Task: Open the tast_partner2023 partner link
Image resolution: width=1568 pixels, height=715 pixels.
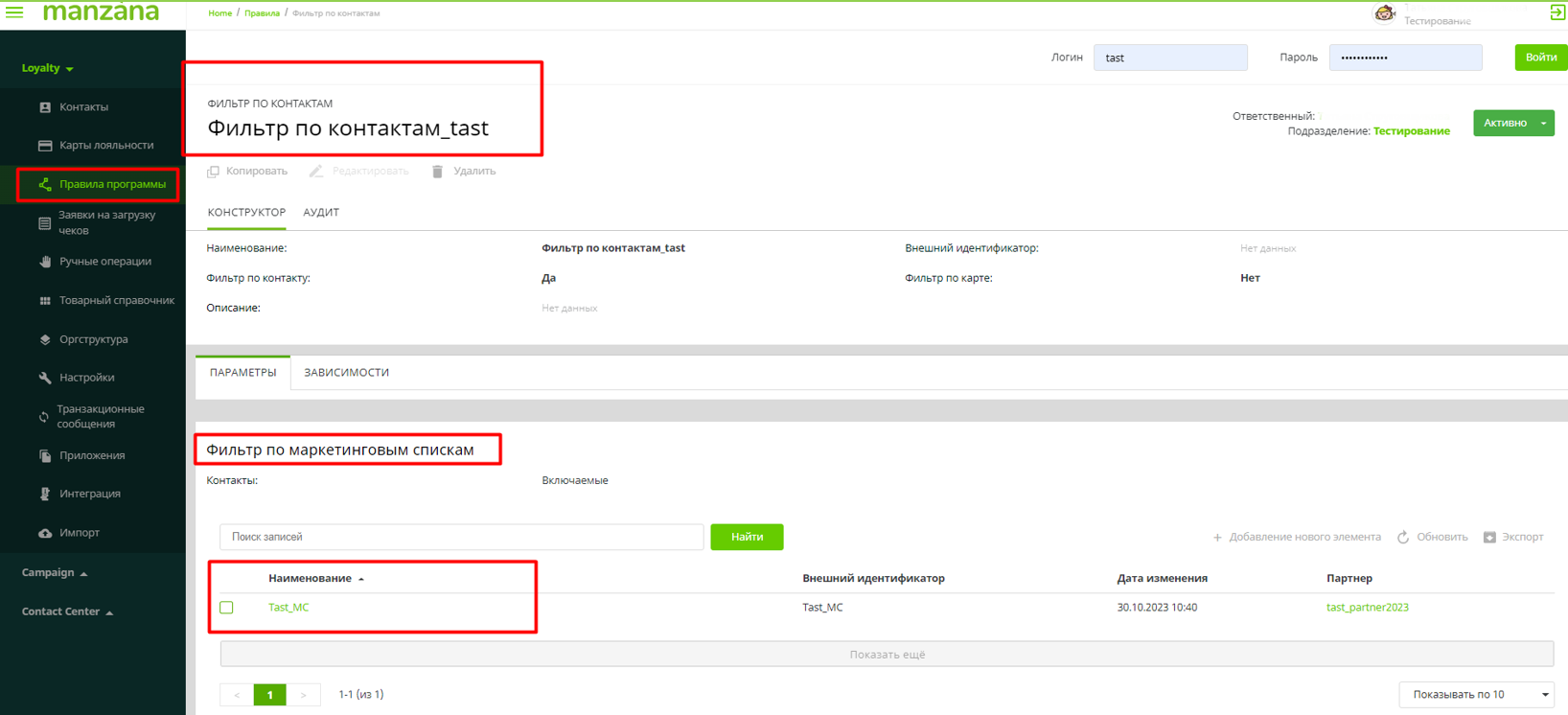Action: tap(1367, 608)
